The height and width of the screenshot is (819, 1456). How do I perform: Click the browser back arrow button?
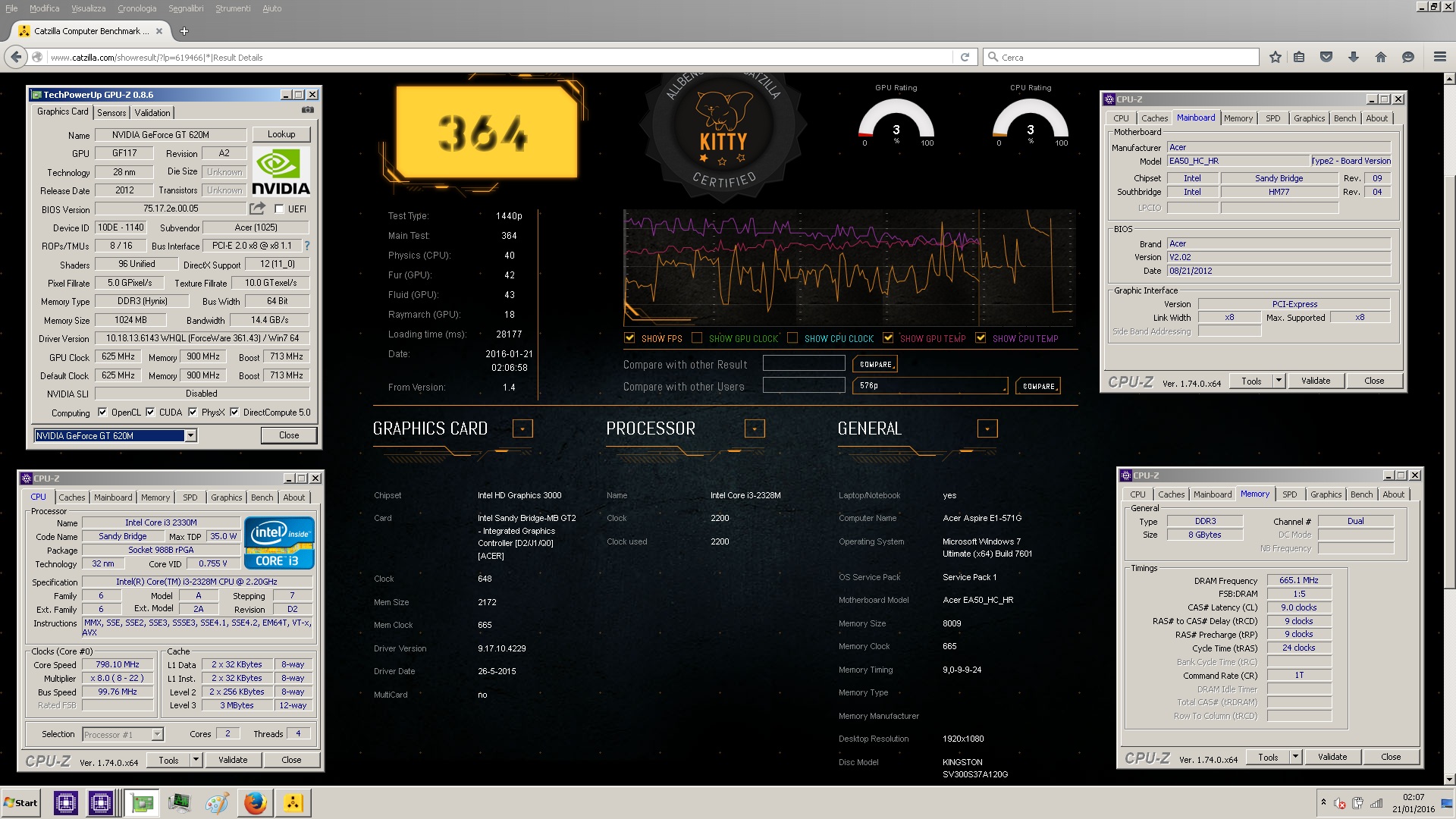point(16,57)
